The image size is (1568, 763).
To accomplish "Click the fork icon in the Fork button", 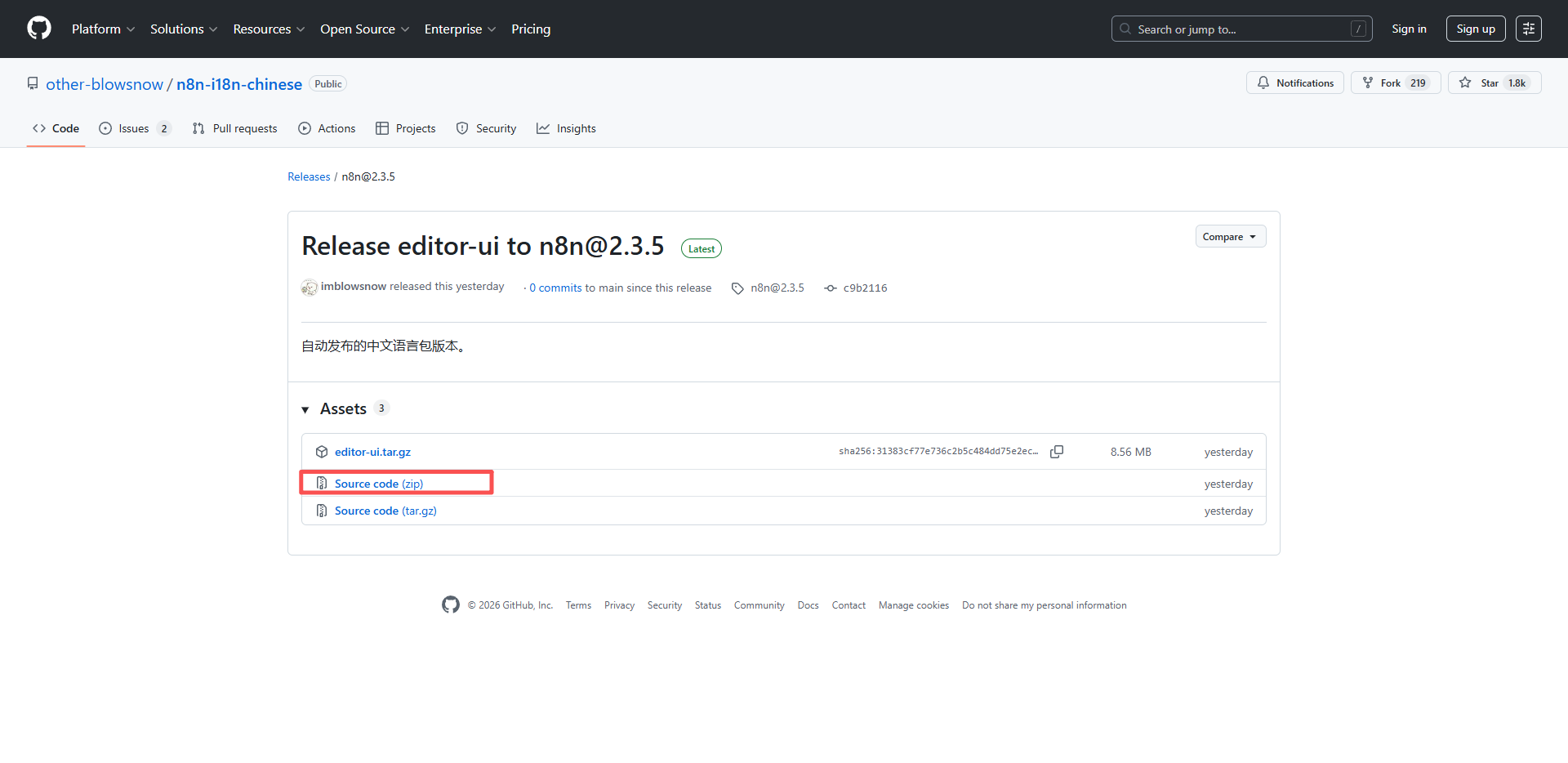I will pos(1368,83).
